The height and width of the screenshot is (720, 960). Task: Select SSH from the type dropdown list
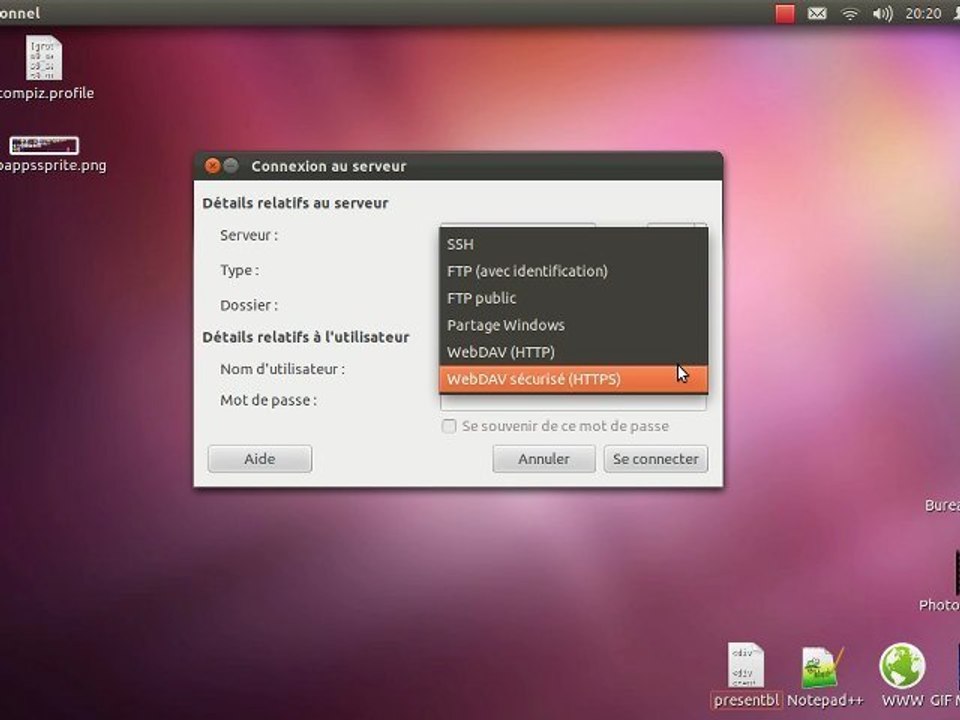(573, 244)
